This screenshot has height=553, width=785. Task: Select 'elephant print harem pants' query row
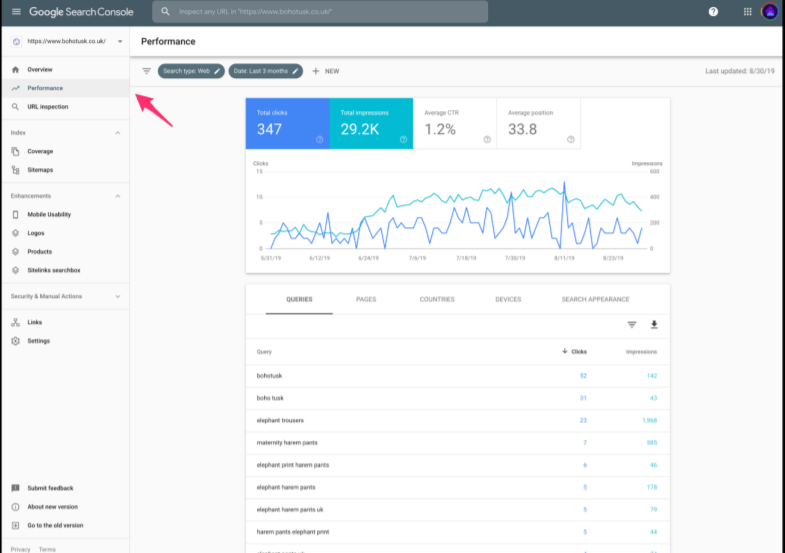pyautogui.click(x=458, y=465)
